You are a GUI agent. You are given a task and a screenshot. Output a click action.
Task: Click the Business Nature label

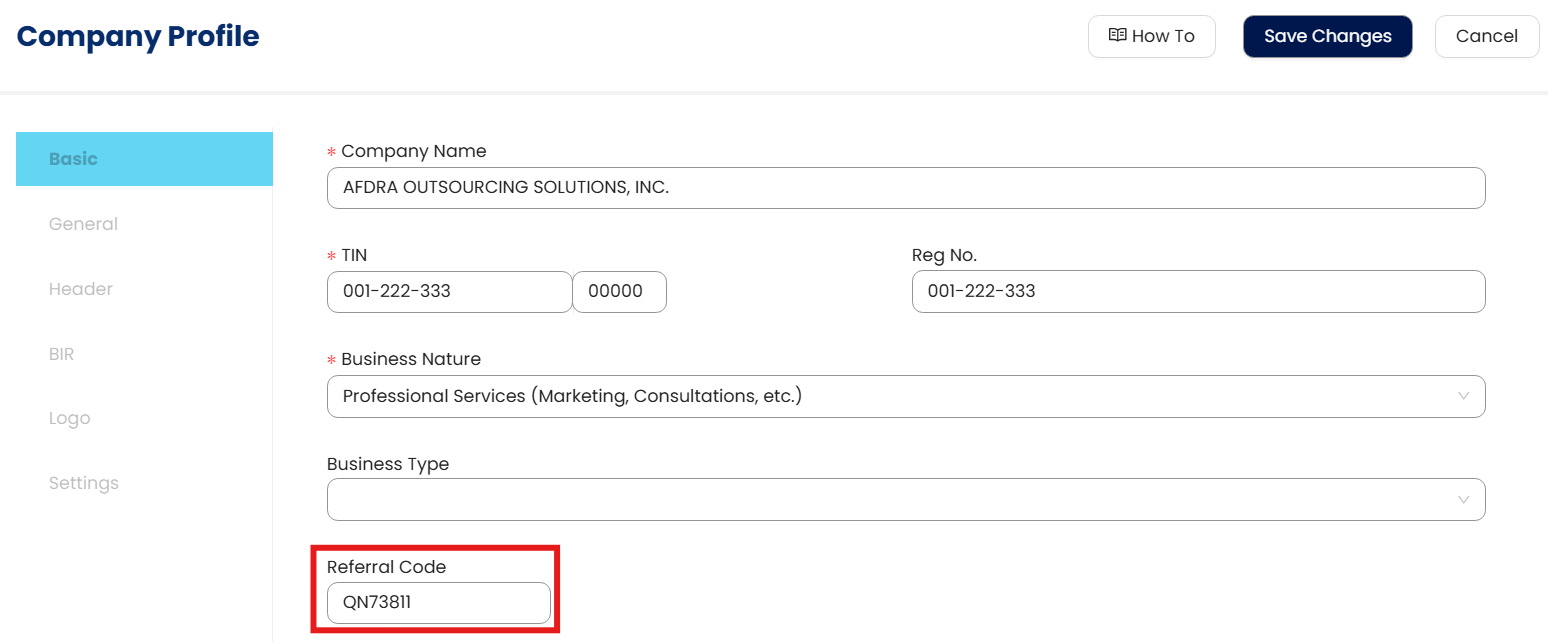[x=411, y=359]
